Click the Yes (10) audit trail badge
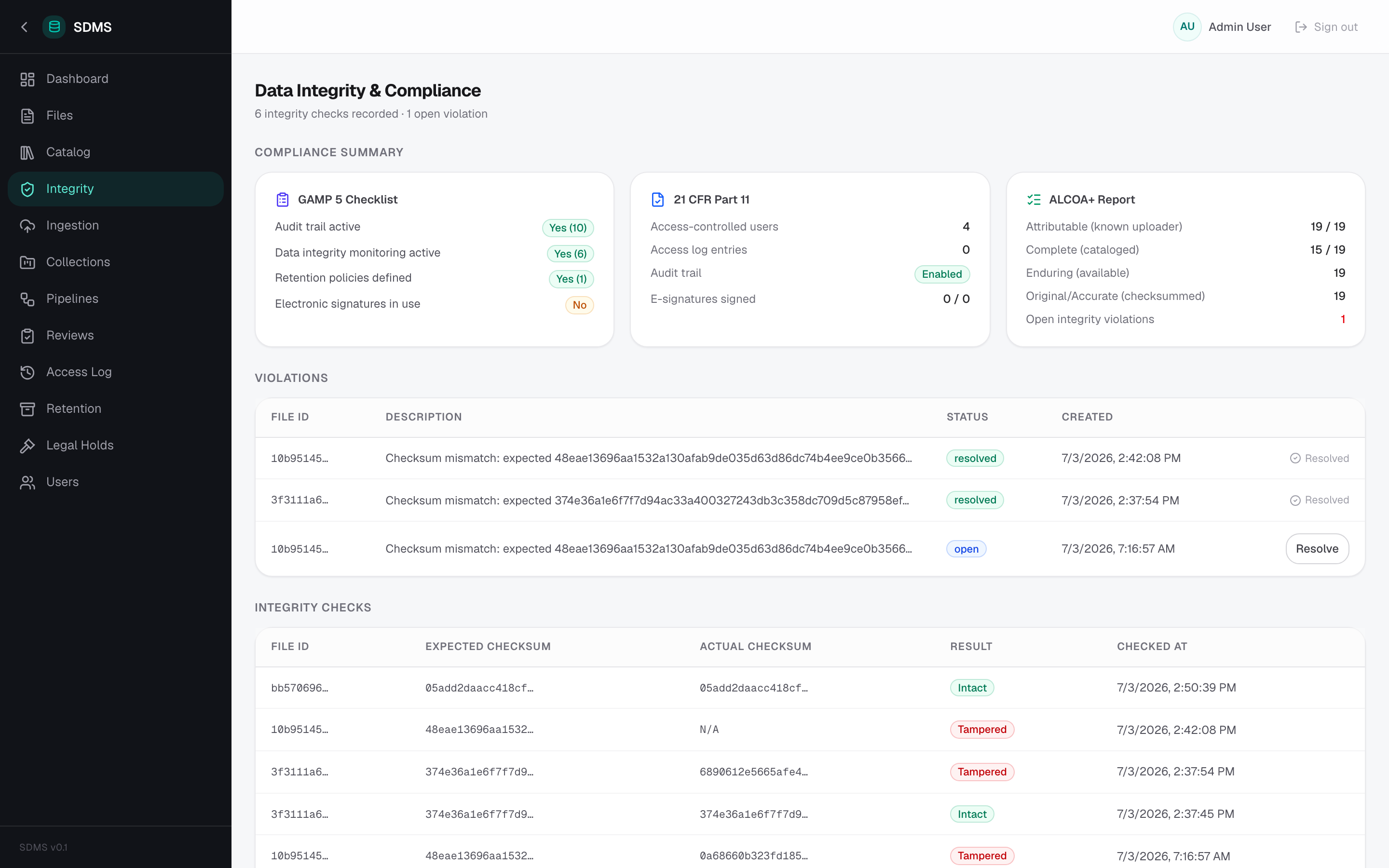Screen dimensions: 1389x868 (568, 228)
